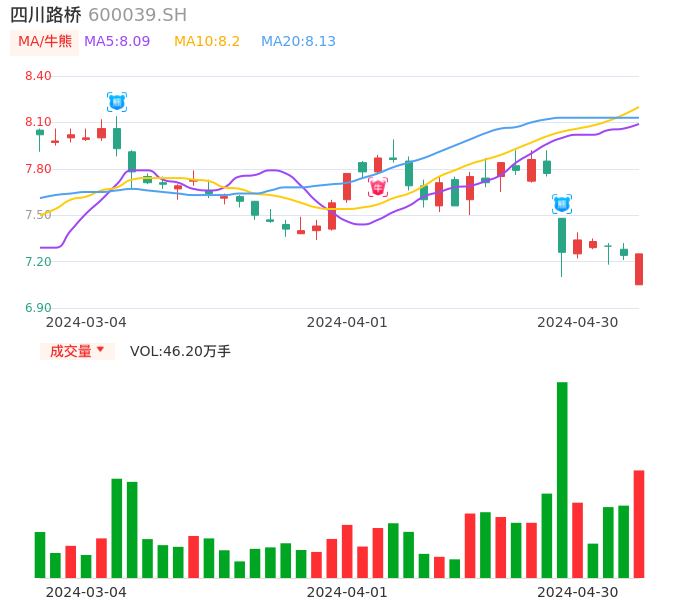This screenshot has width=686, height=606.
Task: Toggle the MA5 moving average legend
Action: tap(117, 42)
